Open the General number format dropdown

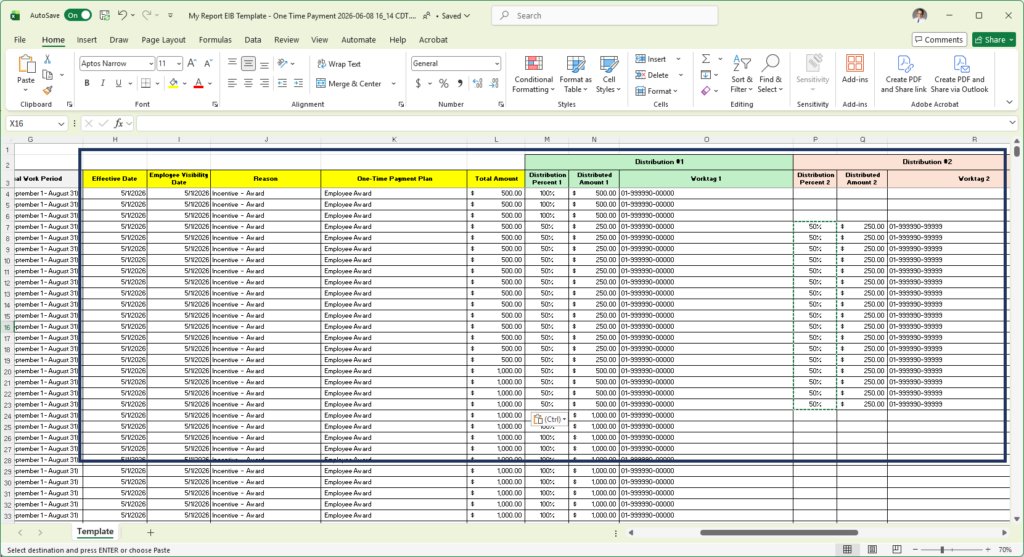[496, 64]
